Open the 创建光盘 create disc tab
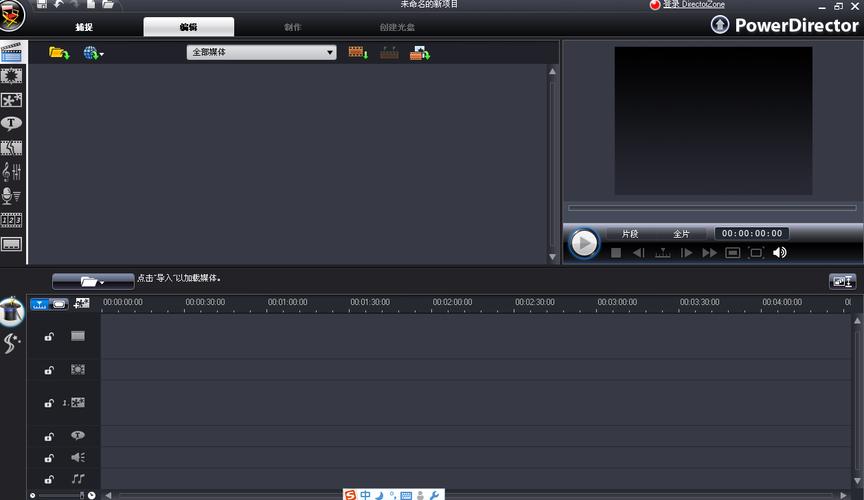 coord(397,27)
